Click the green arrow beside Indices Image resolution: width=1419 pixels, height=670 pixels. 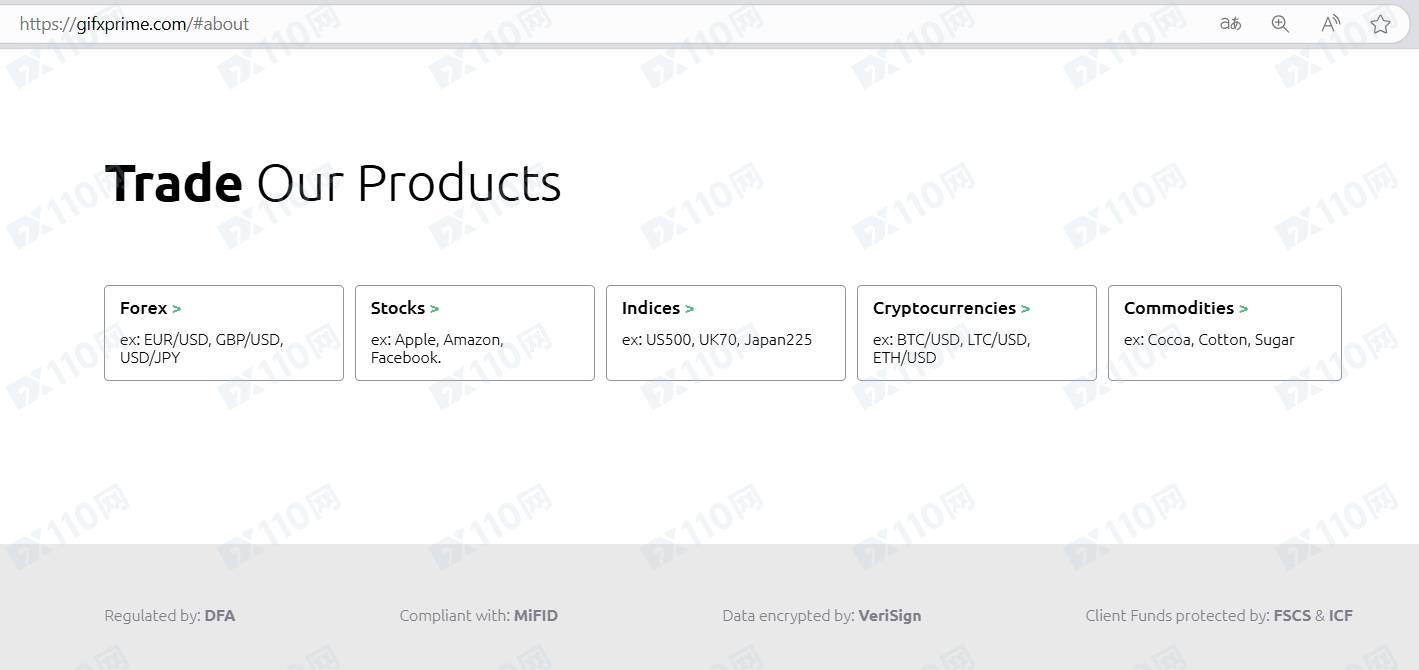pos(690,309)
